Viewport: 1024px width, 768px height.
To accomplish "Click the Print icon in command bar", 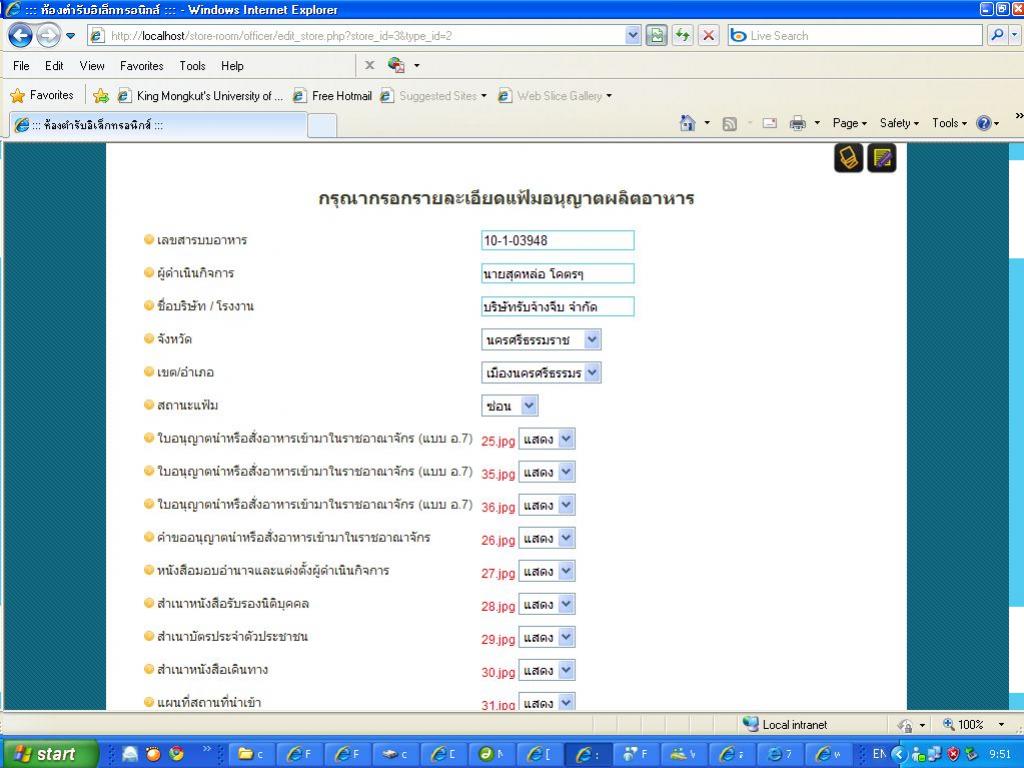I will (797, 123).
